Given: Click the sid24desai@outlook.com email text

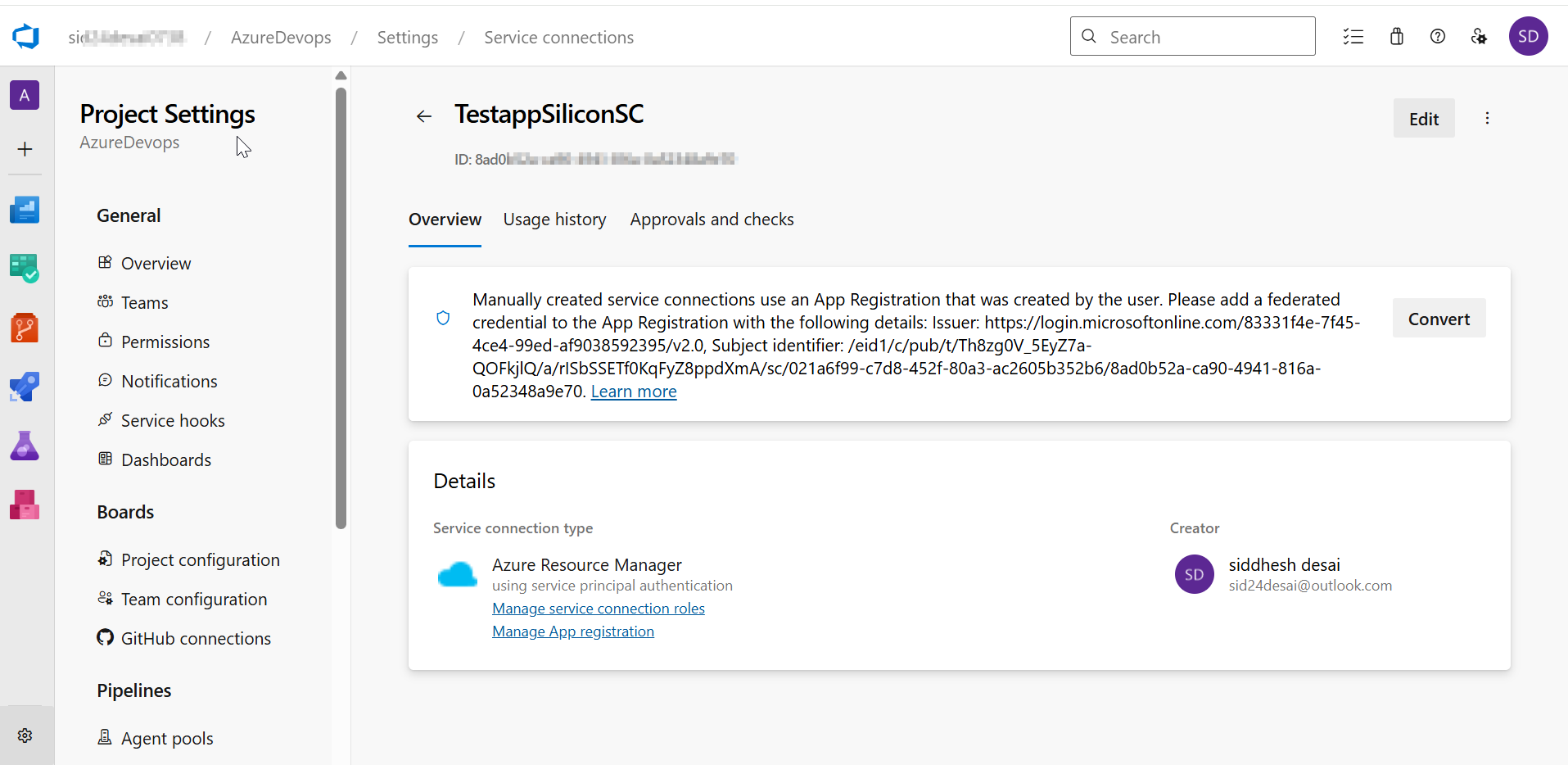Looking at the screenshot, I should click(1310, 586).
